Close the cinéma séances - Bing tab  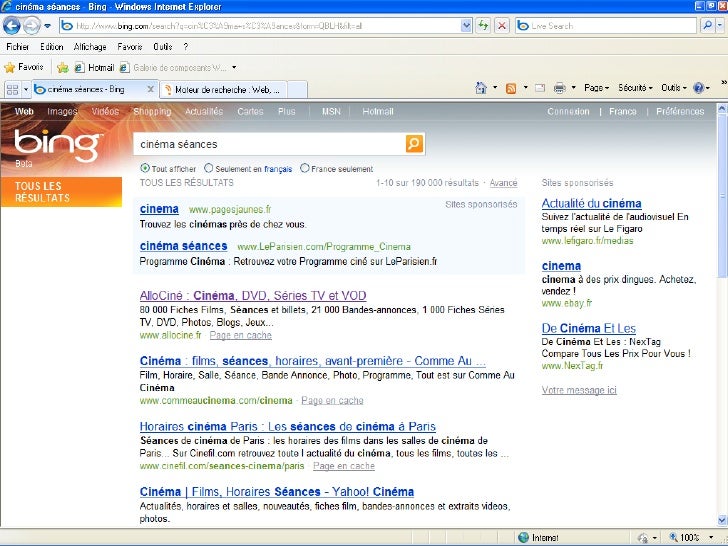pos(150,89)
